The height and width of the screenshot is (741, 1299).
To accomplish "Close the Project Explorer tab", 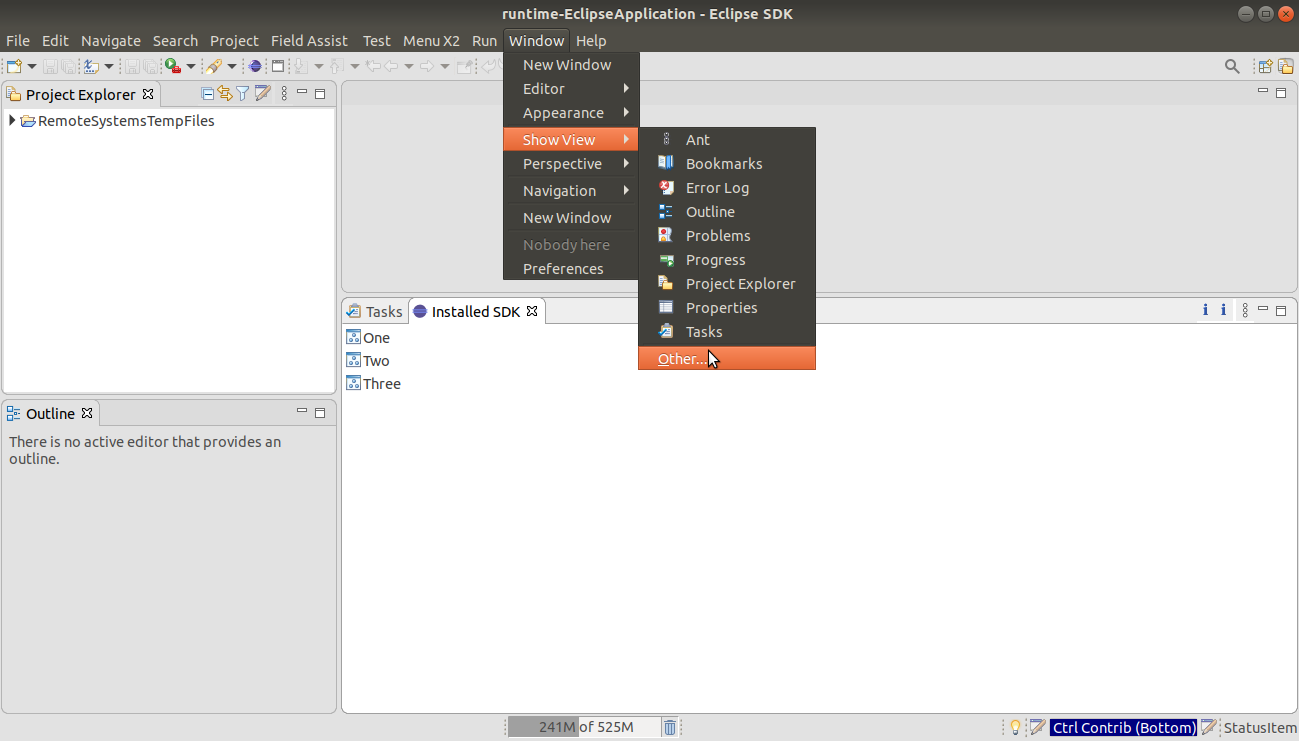I will 148,94.
